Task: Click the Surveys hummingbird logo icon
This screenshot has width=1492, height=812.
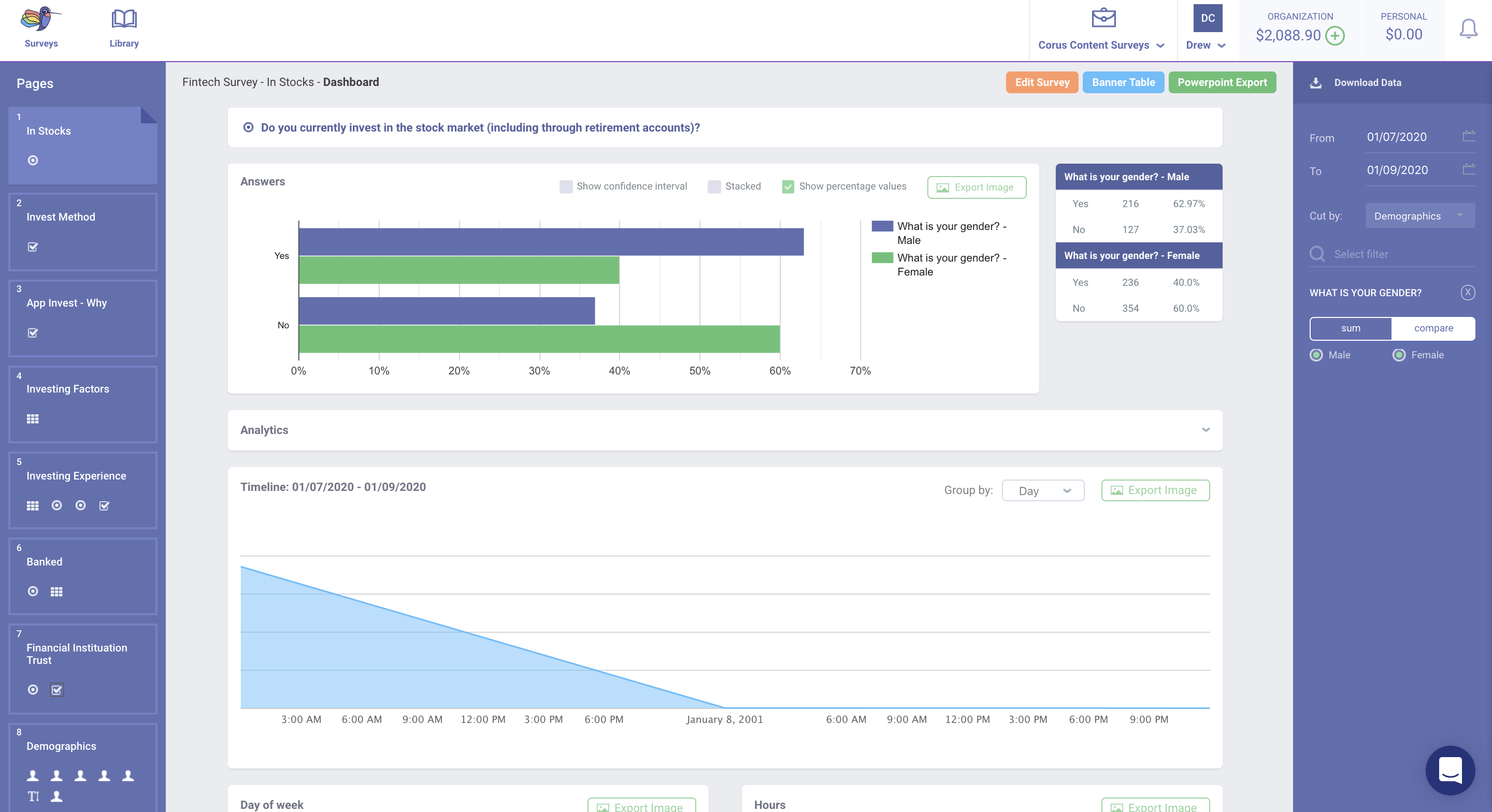Action: click(x=39, y=19)
